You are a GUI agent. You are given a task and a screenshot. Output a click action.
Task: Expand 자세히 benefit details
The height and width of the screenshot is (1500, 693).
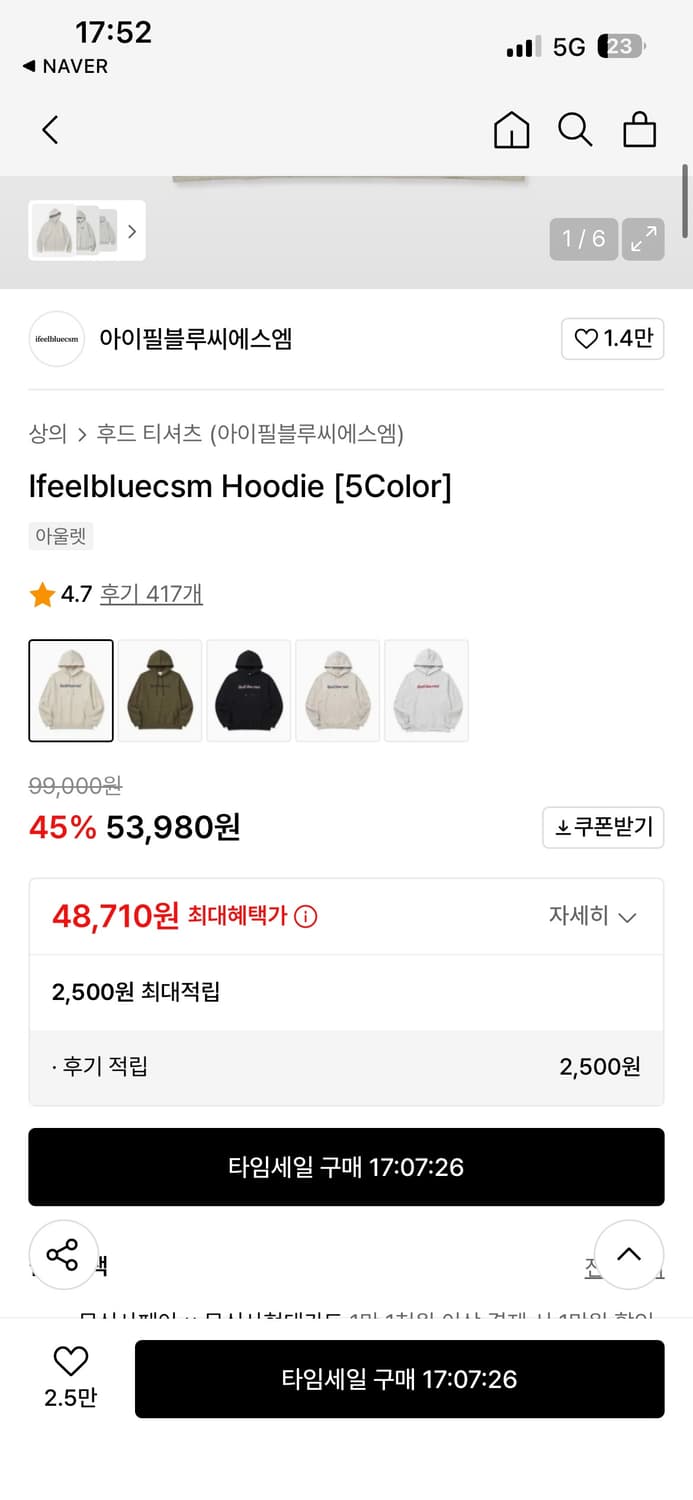point(592,916)
